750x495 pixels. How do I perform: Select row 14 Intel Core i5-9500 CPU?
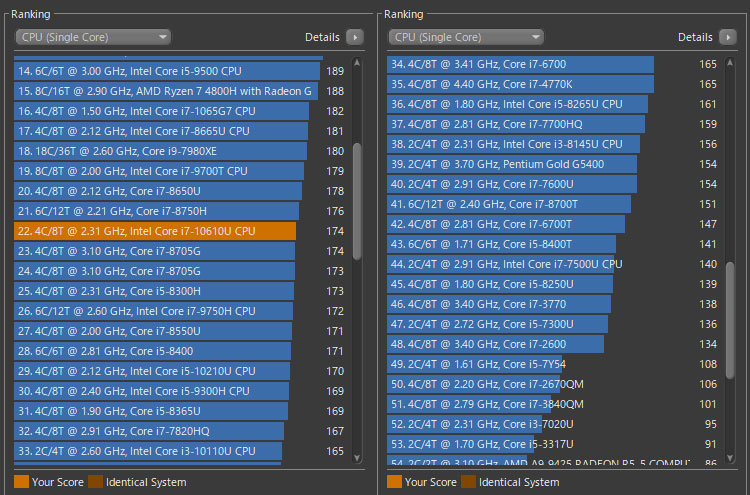(179, 71)
